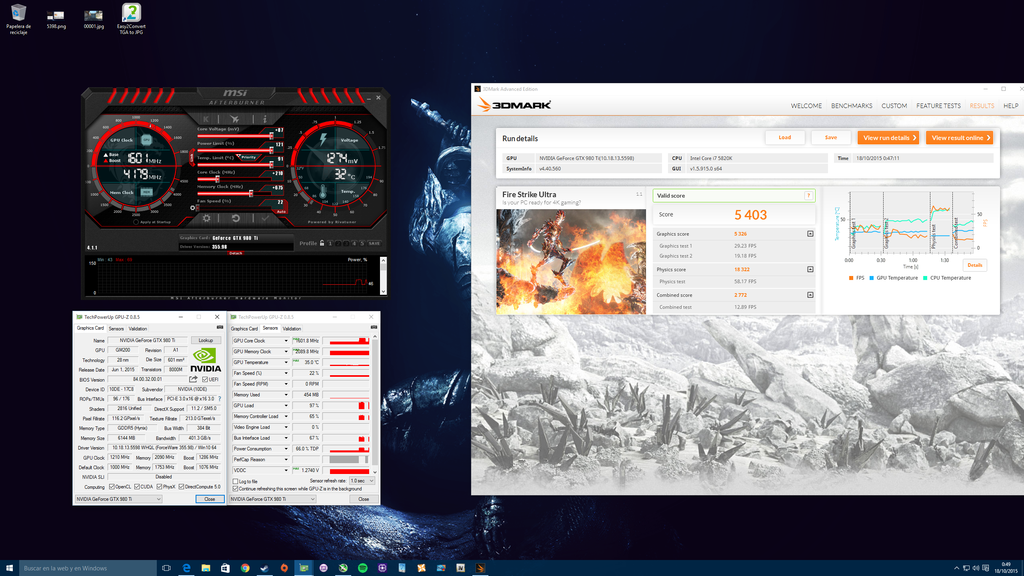Click the screenshot camera icon in GPU-Z Graphics Card window
Image resolution: width=1024 pixels, height=576 pixels.
point(219,328)
